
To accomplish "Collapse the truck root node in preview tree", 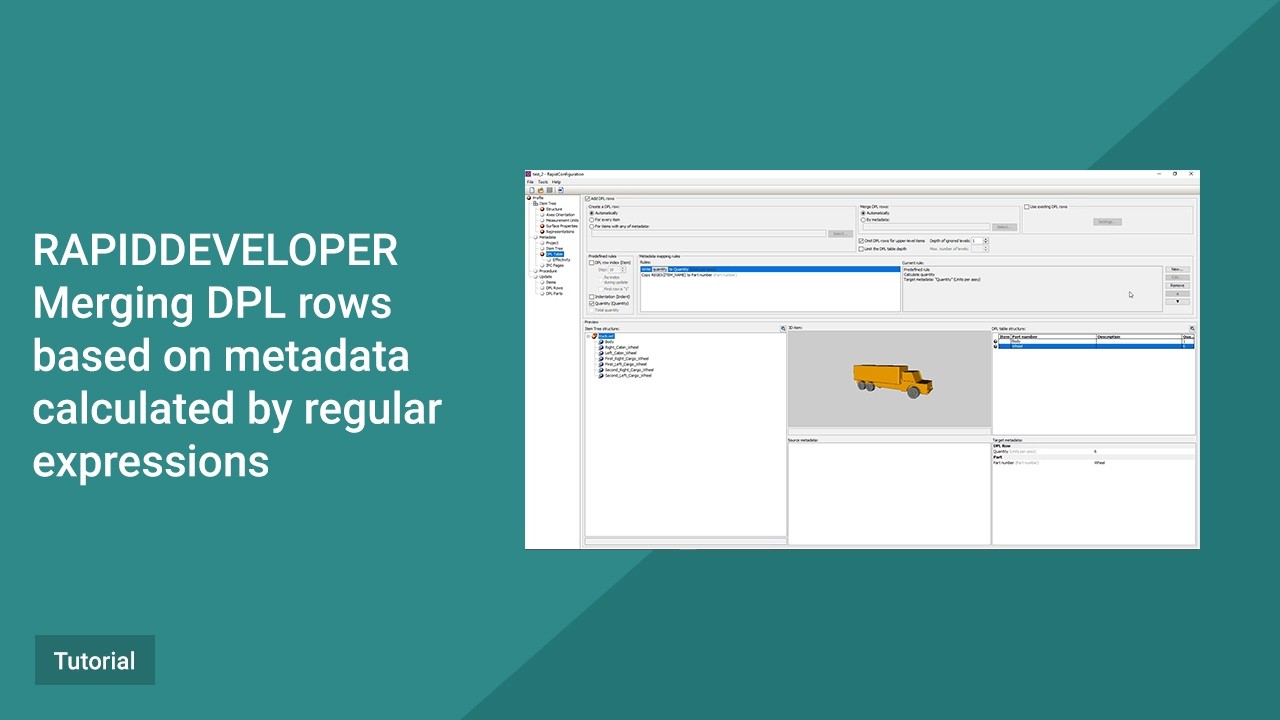I will [588, 336].
